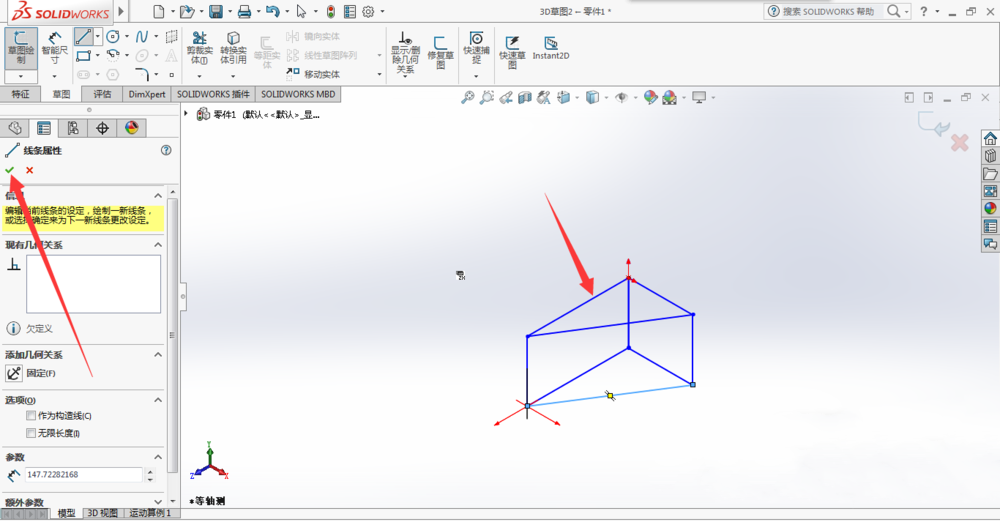The image size is (1000, 521).
Task: Click the Section View icon
Action: (525, 98)
